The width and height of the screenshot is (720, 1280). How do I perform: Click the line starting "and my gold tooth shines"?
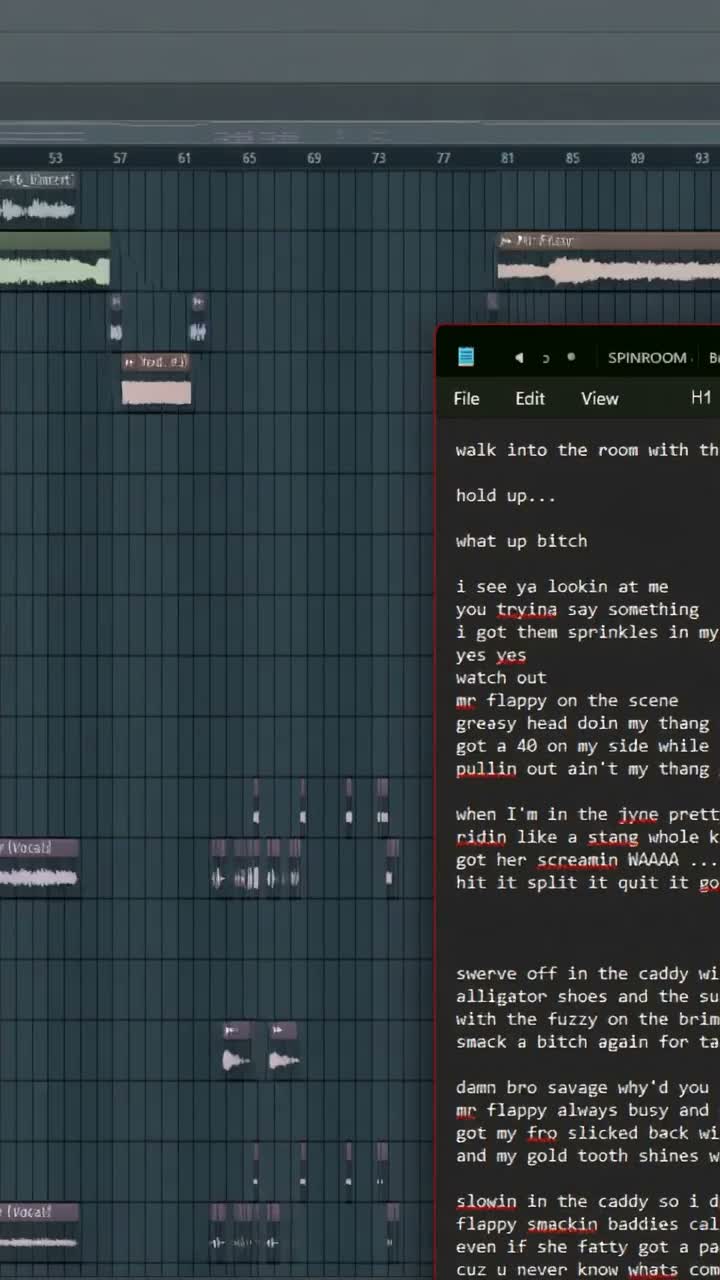coord(587,1156)
